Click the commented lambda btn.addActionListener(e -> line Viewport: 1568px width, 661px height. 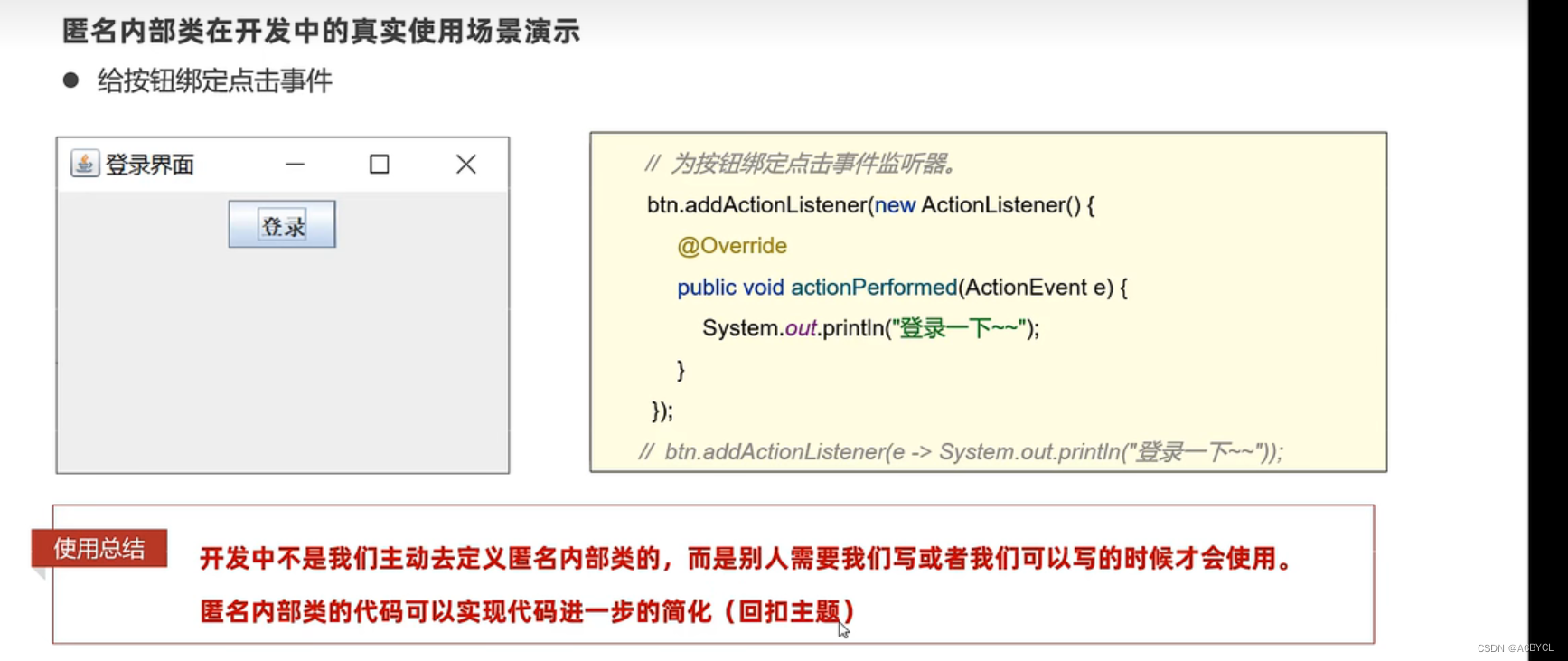pyautogui.click(x=961, y=451)
